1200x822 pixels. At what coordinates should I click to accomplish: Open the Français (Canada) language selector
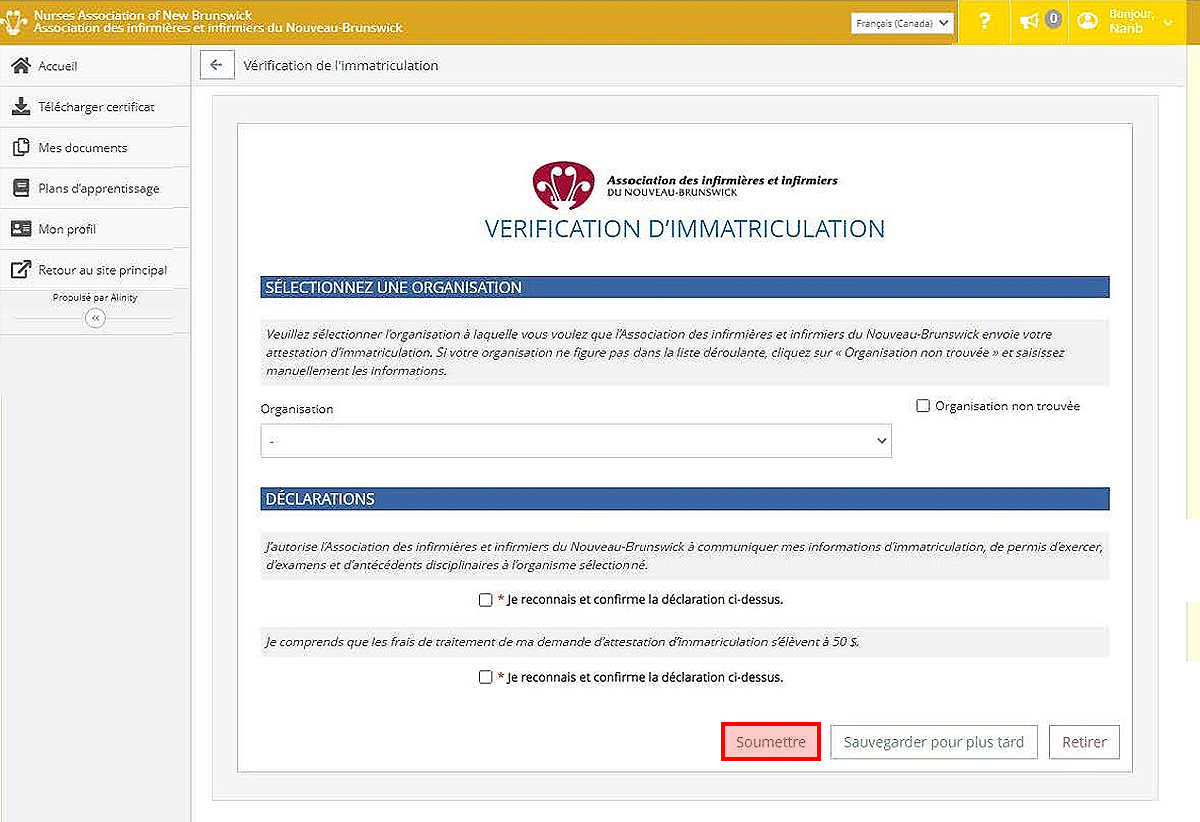[903, 22]
